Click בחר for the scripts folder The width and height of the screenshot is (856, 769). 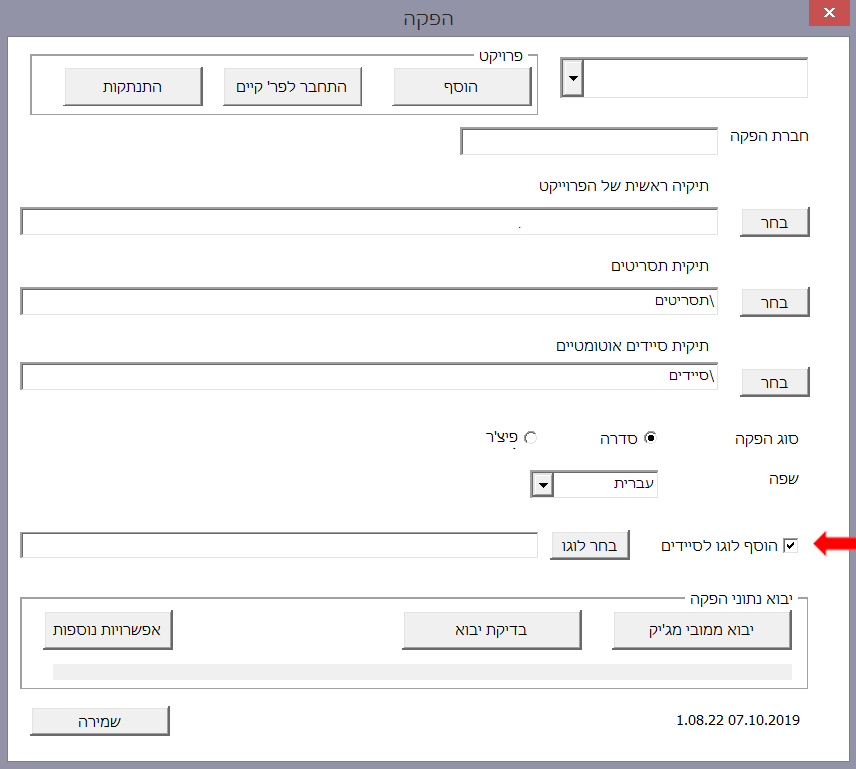coord(774,302)
